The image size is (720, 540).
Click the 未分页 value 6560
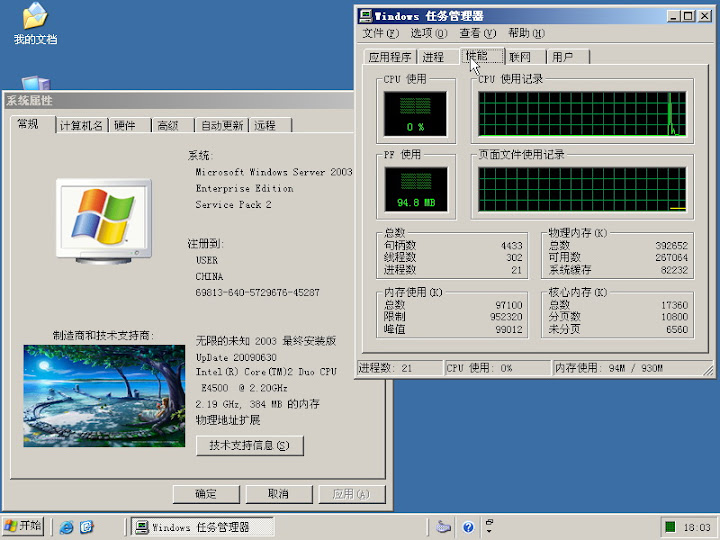(677, 329)
